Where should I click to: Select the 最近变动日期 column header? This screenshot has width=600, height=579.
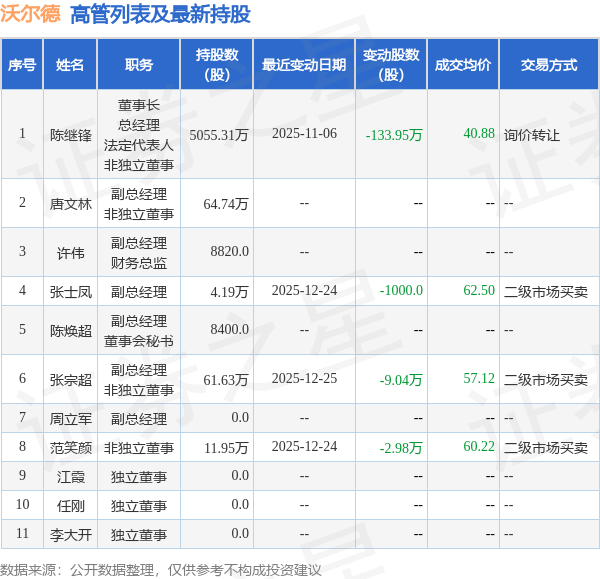304,65
